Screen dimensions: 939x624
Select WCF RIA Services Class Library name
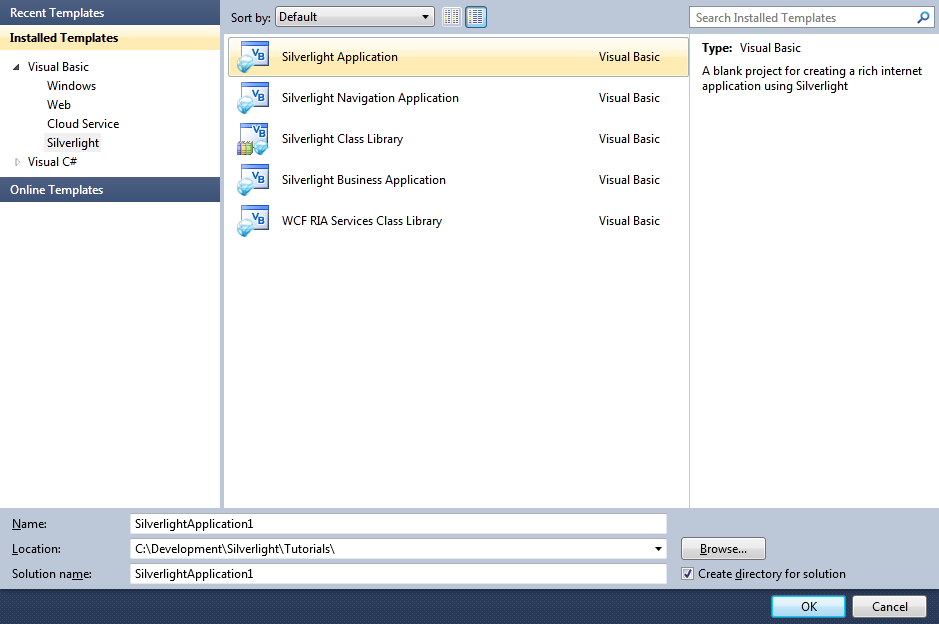click(x=362, y=221)
